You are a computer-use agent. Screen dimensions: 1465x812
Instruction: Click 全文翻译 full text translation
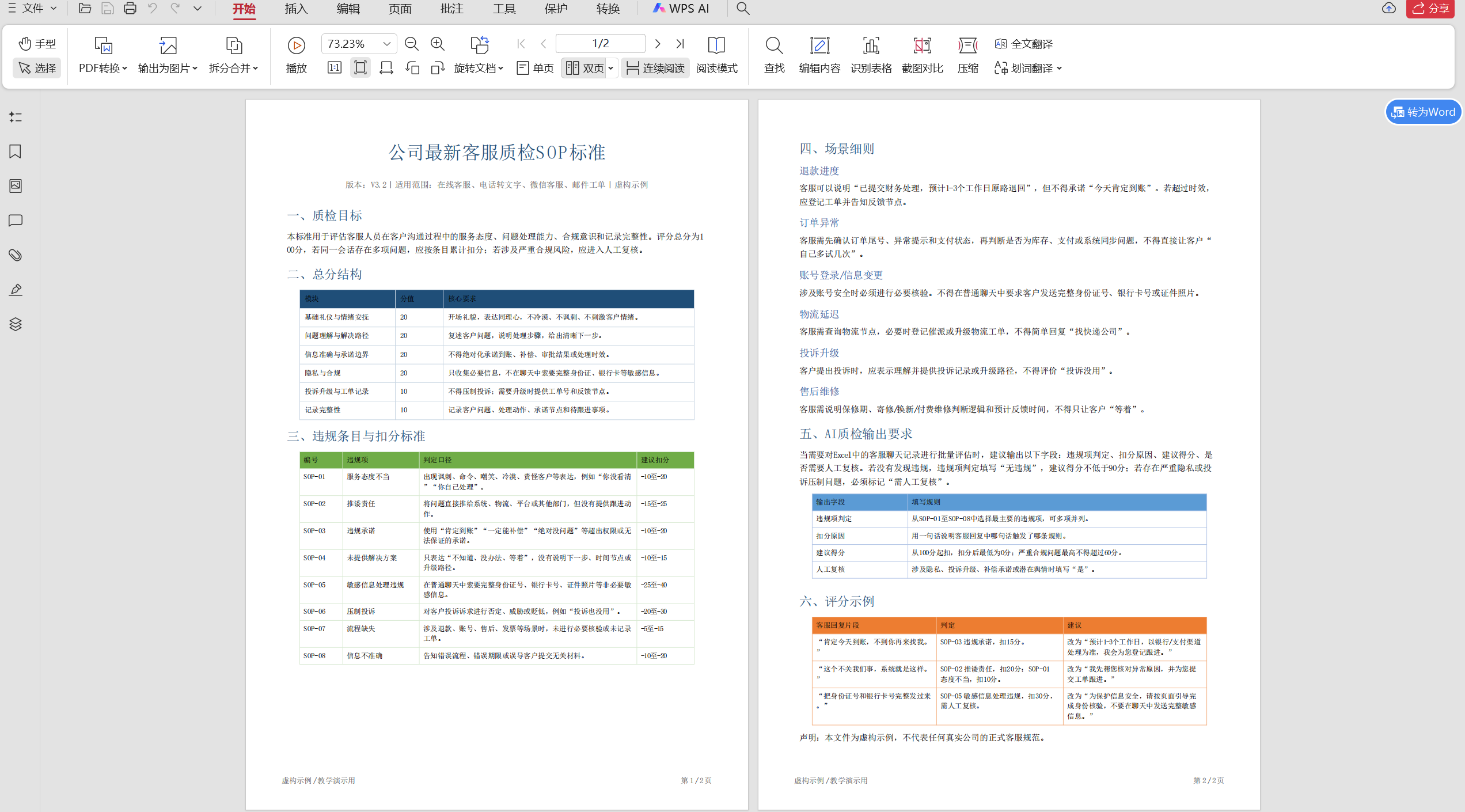point(1023,44)
